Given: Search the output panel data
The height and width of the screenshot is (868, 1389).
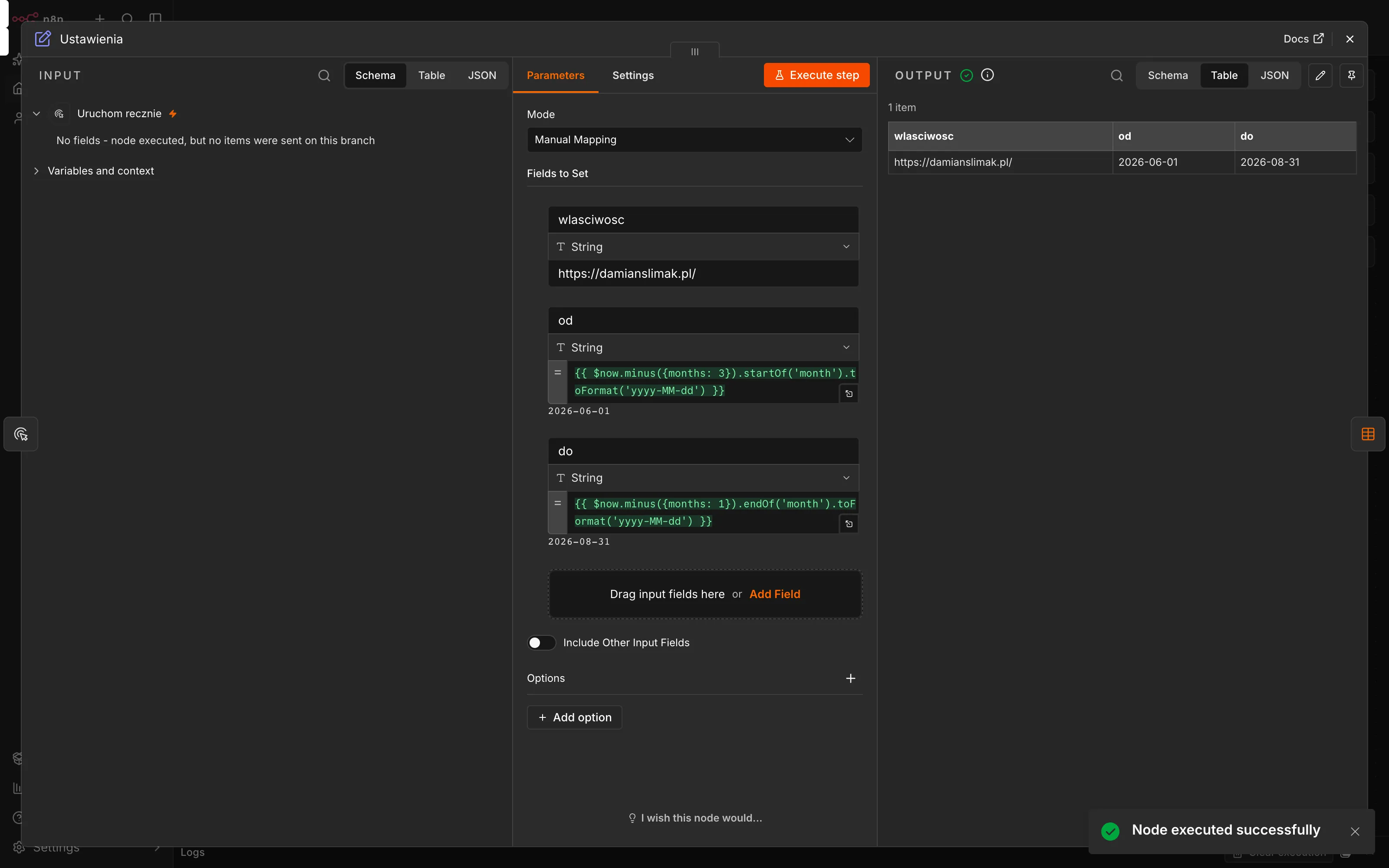Looking at the screenshot, I should coord(1116,75).
